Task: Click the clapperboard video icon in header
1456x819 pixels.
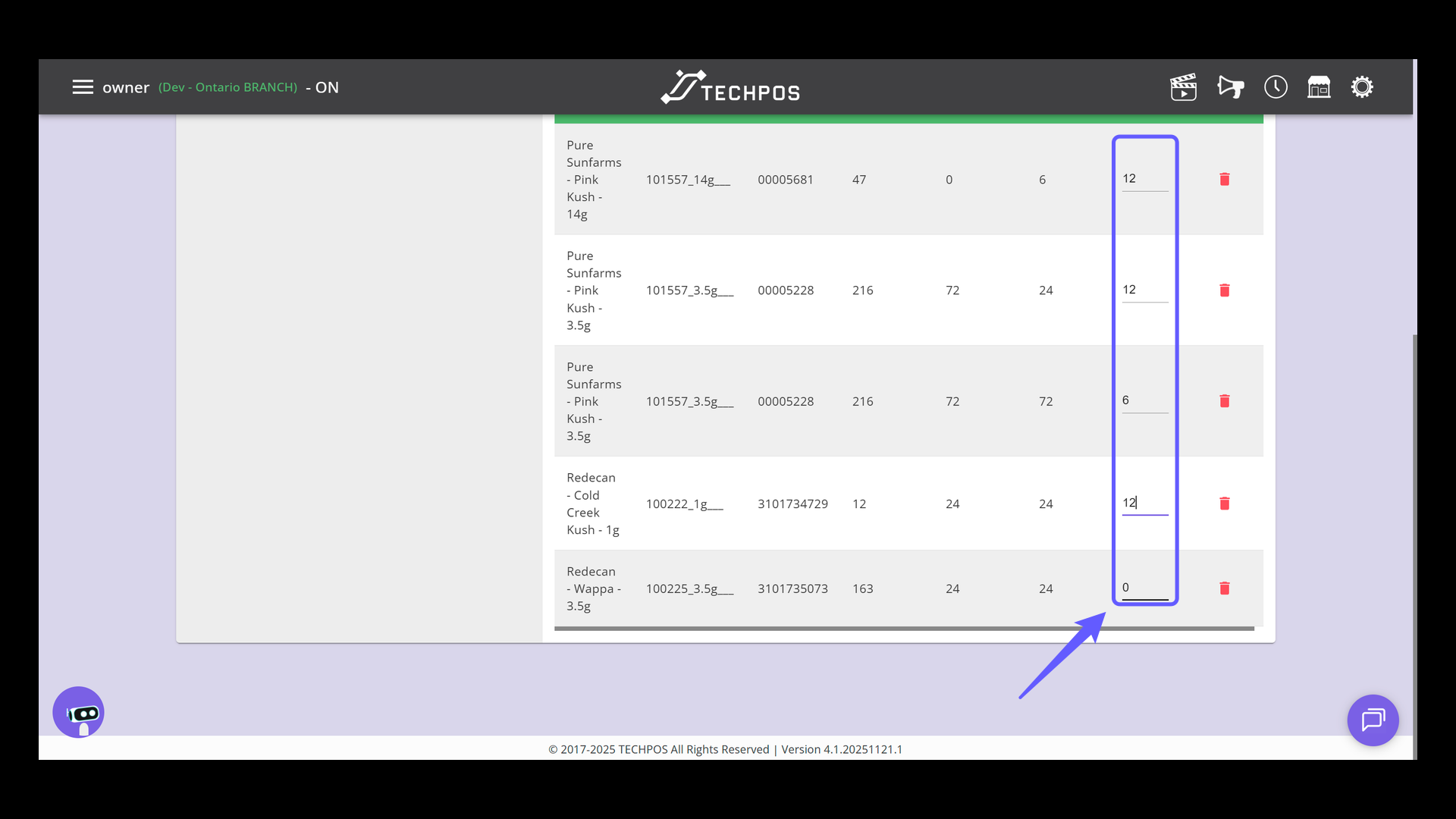Action: (1183, 87)
